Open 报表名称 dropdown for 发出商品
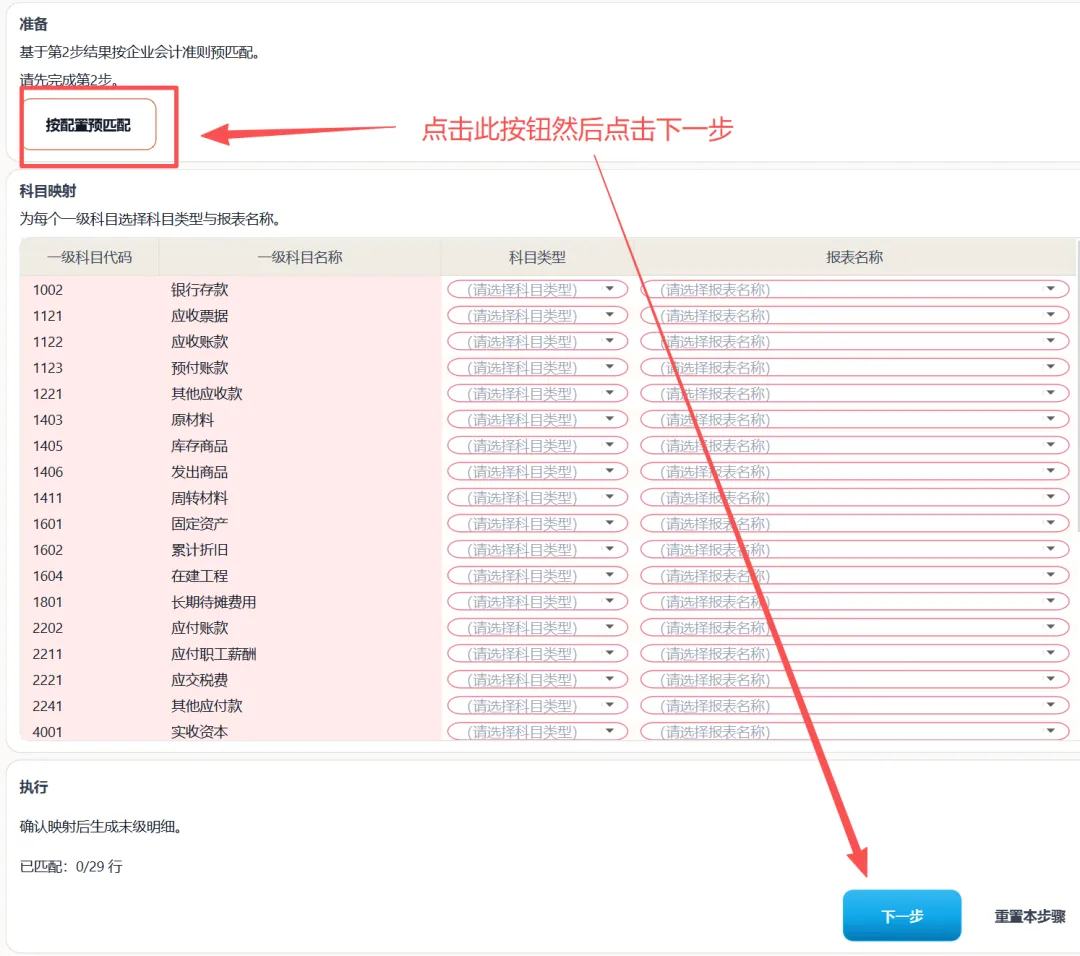 coord(854,472)
